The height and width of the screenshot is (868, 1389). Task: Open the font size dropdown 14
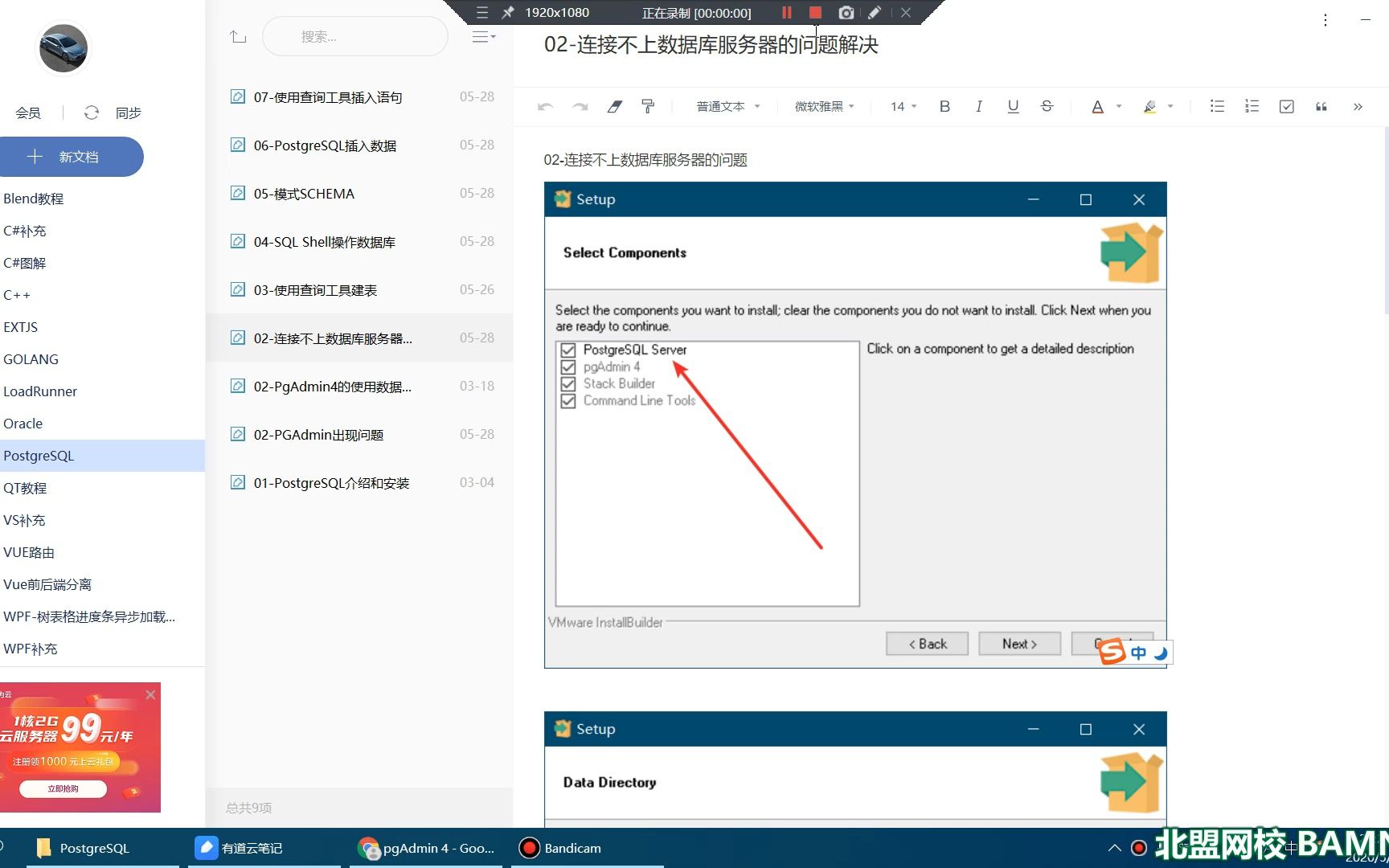(x=903, y=106)
